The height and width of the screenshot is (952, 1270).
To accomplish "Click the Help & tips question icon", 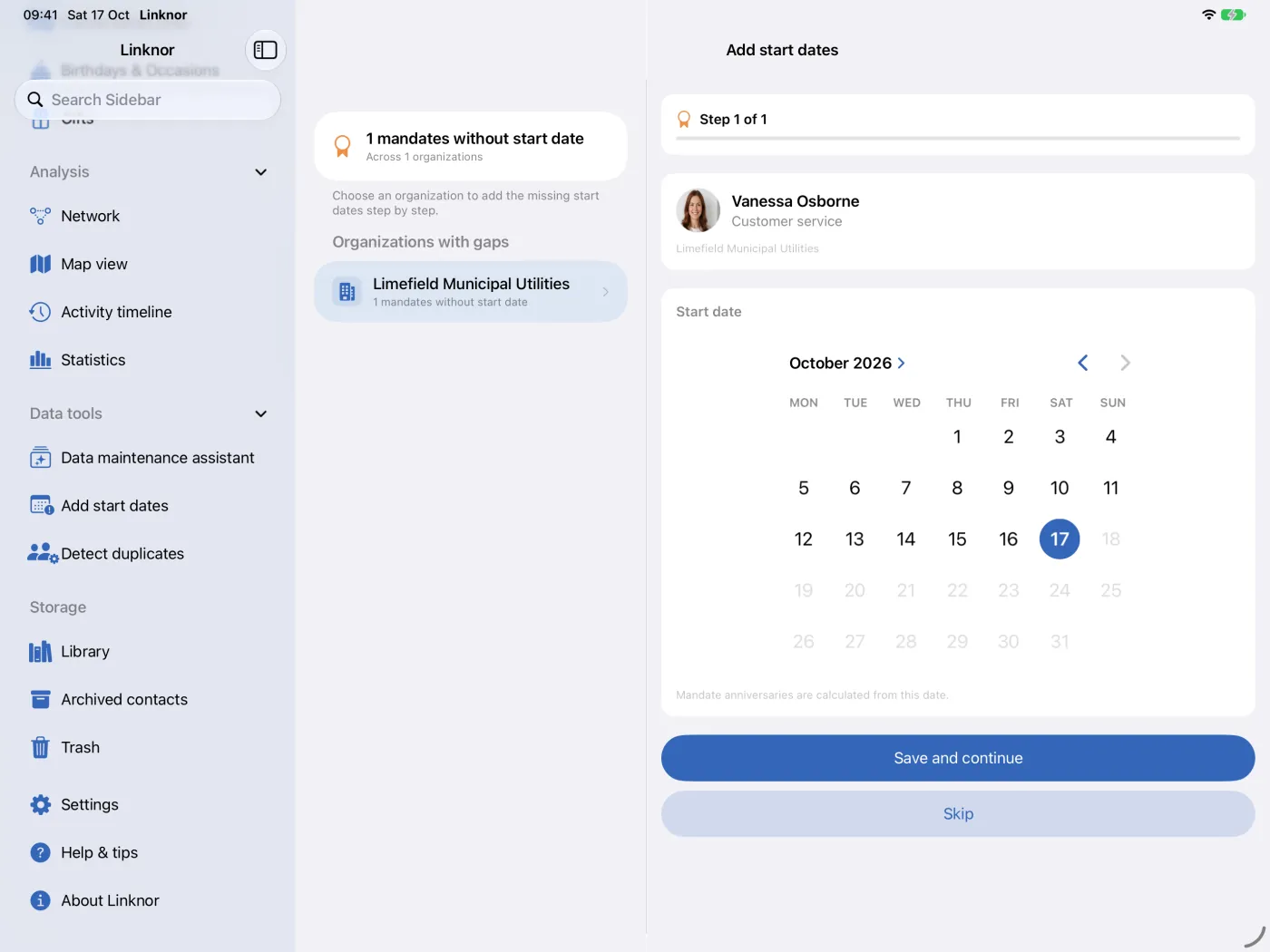I will click(40, 853).
